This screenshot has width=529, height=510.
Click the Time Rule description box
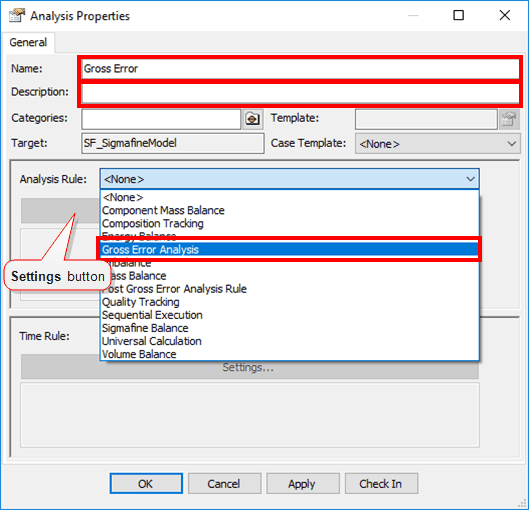250,415
